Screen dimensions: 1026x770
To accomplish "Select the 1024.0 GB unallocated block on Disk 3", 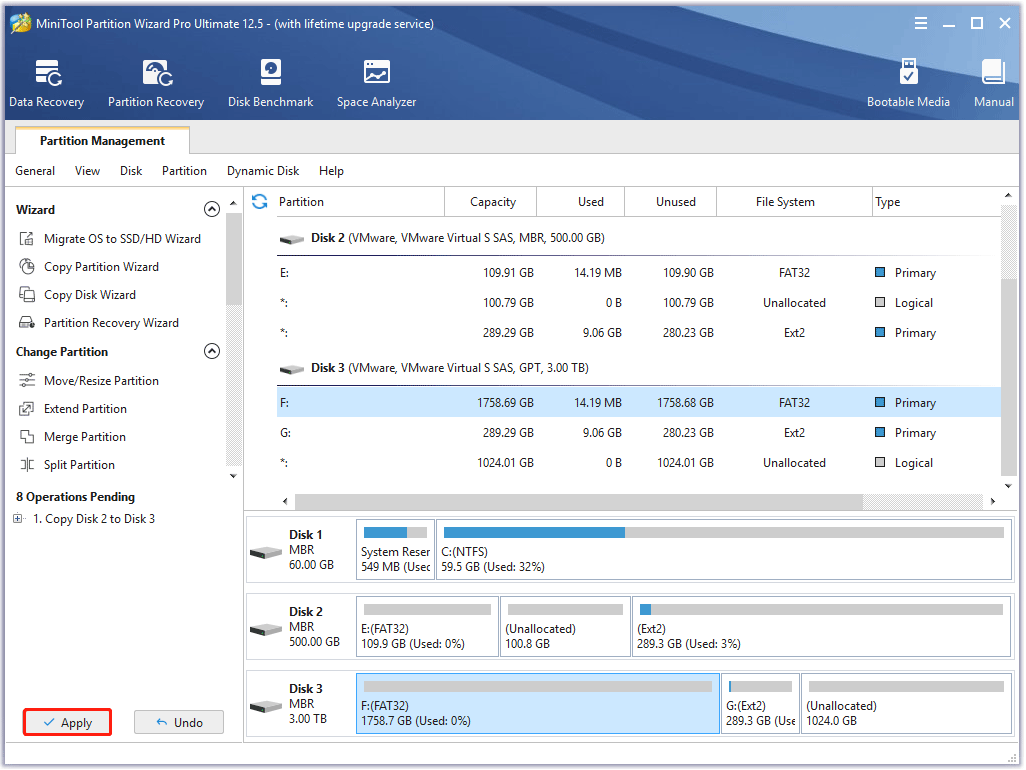I will (906, 703).
